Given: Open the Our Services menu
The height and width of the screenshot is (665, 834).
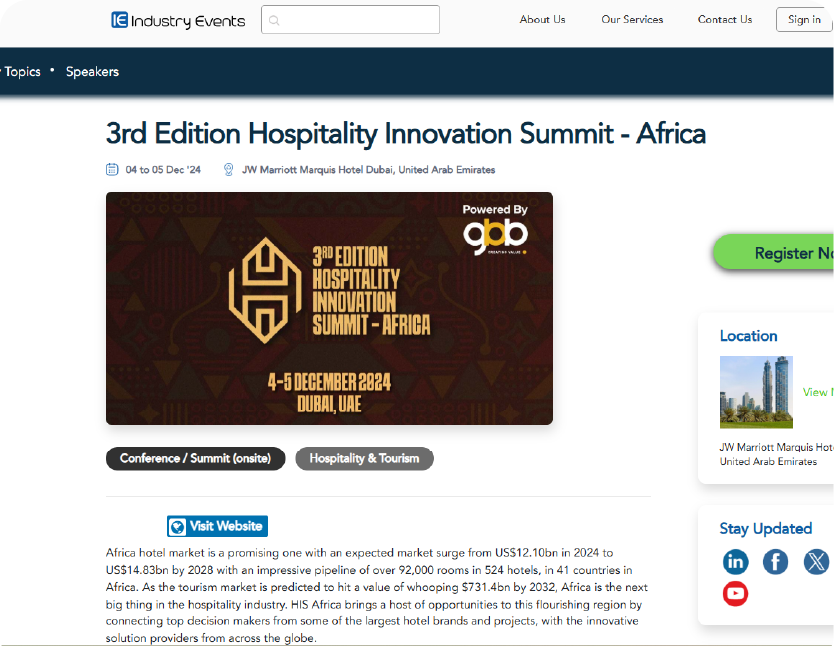Looking at the screenshot, I should (x=632, y=19).
